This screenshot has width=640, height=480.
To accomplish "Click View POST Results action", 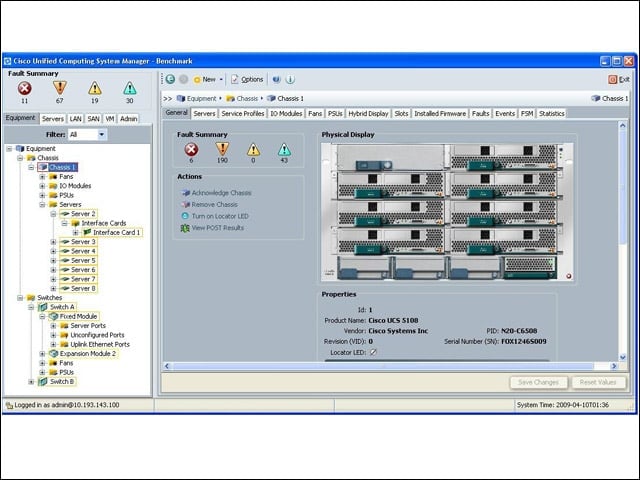I will 212,228.
